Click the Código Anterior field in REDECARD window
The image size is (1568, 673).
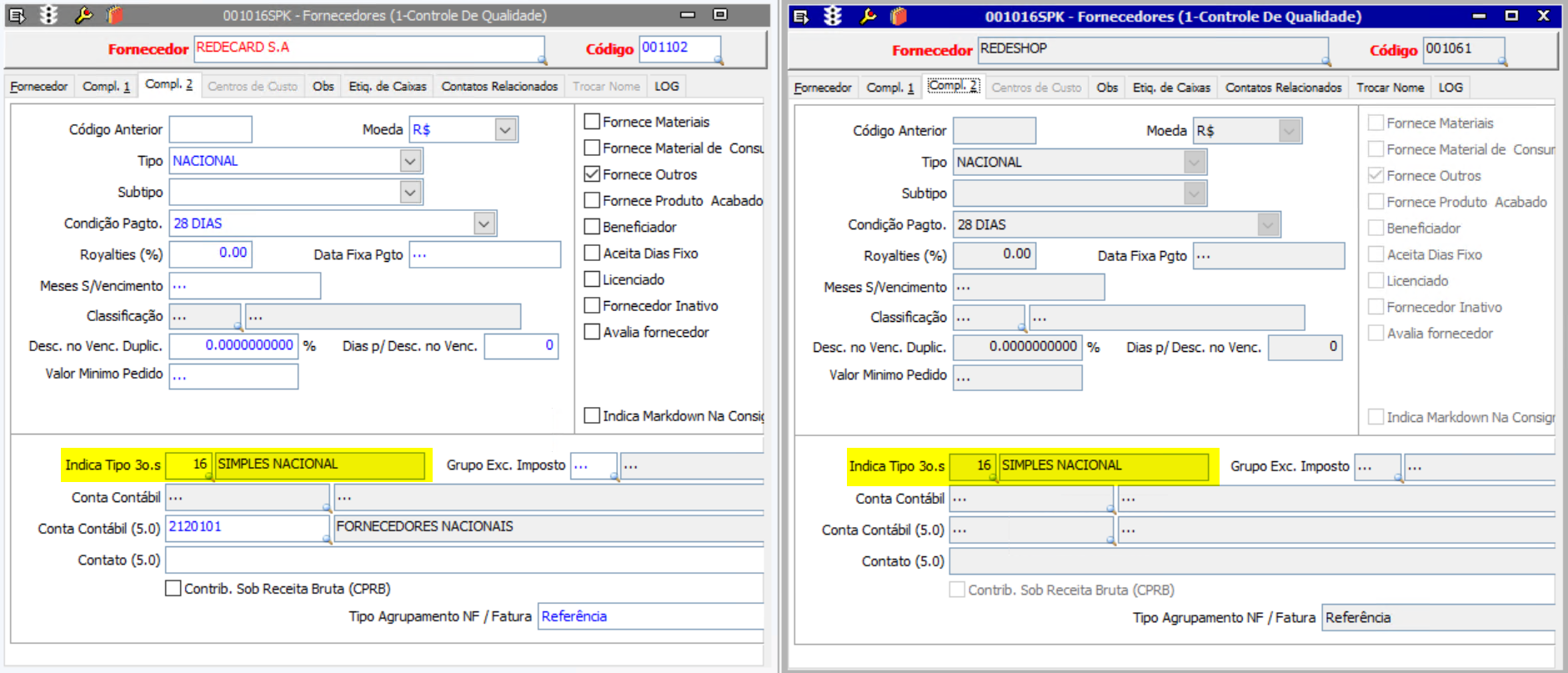pyautogui.click(x=211, y=129)
